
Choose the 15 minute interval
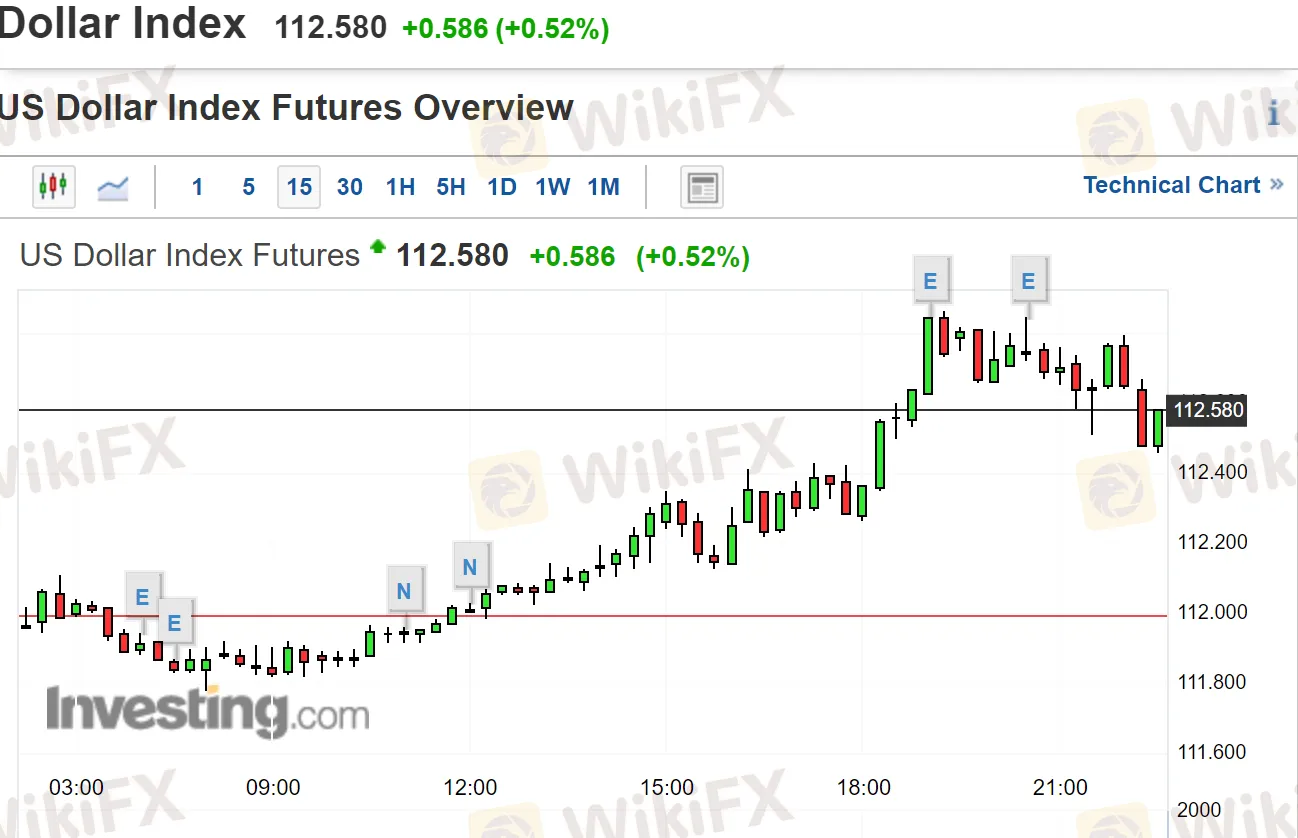[299, 187]
